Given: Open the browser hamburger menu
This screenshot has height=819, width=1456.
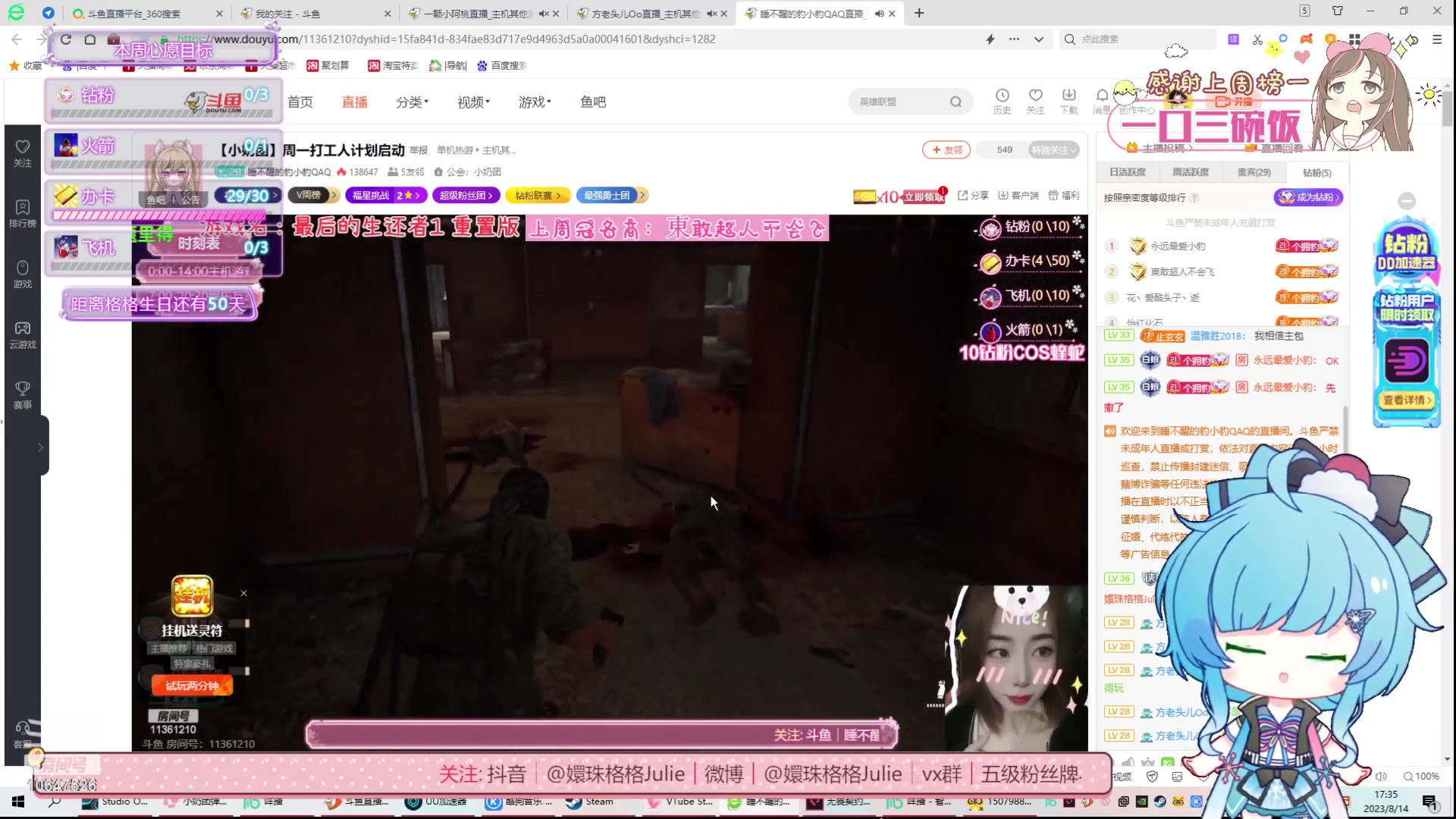Looking at the screenshot, I should pyautogui.click(x=1437, y=39).
